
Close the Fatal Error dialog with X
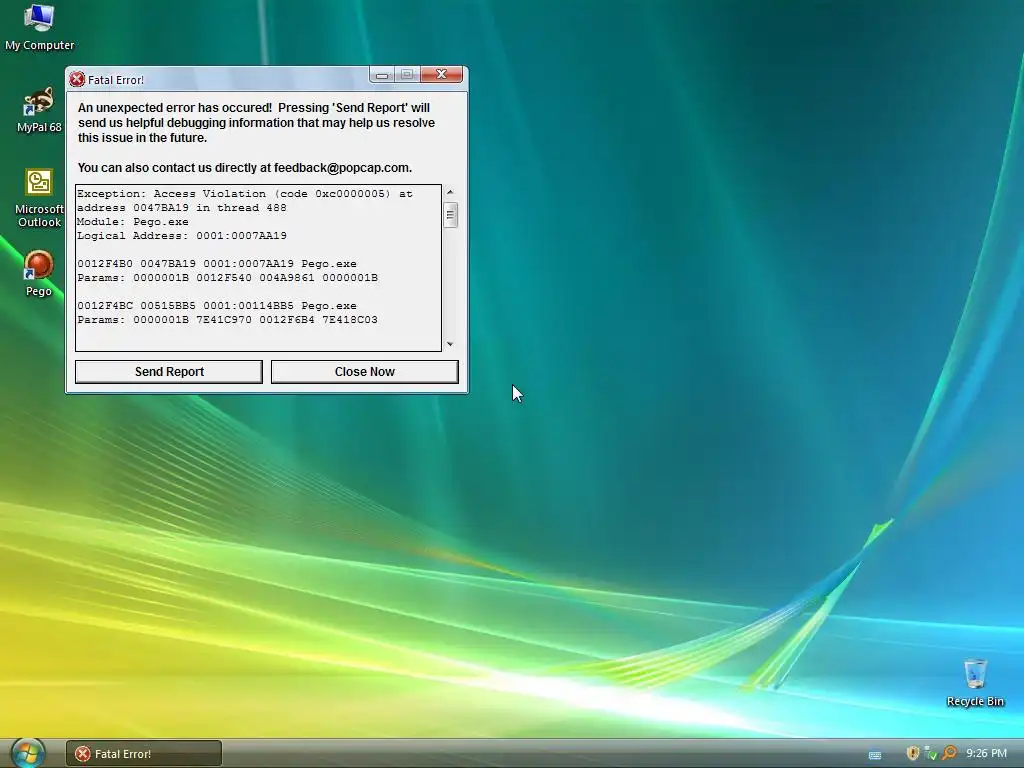441,74
